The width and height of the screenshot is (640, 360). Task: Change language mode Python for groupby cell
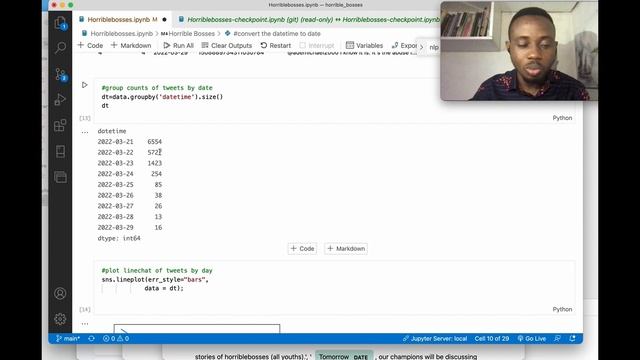click(x=562, y=118)
